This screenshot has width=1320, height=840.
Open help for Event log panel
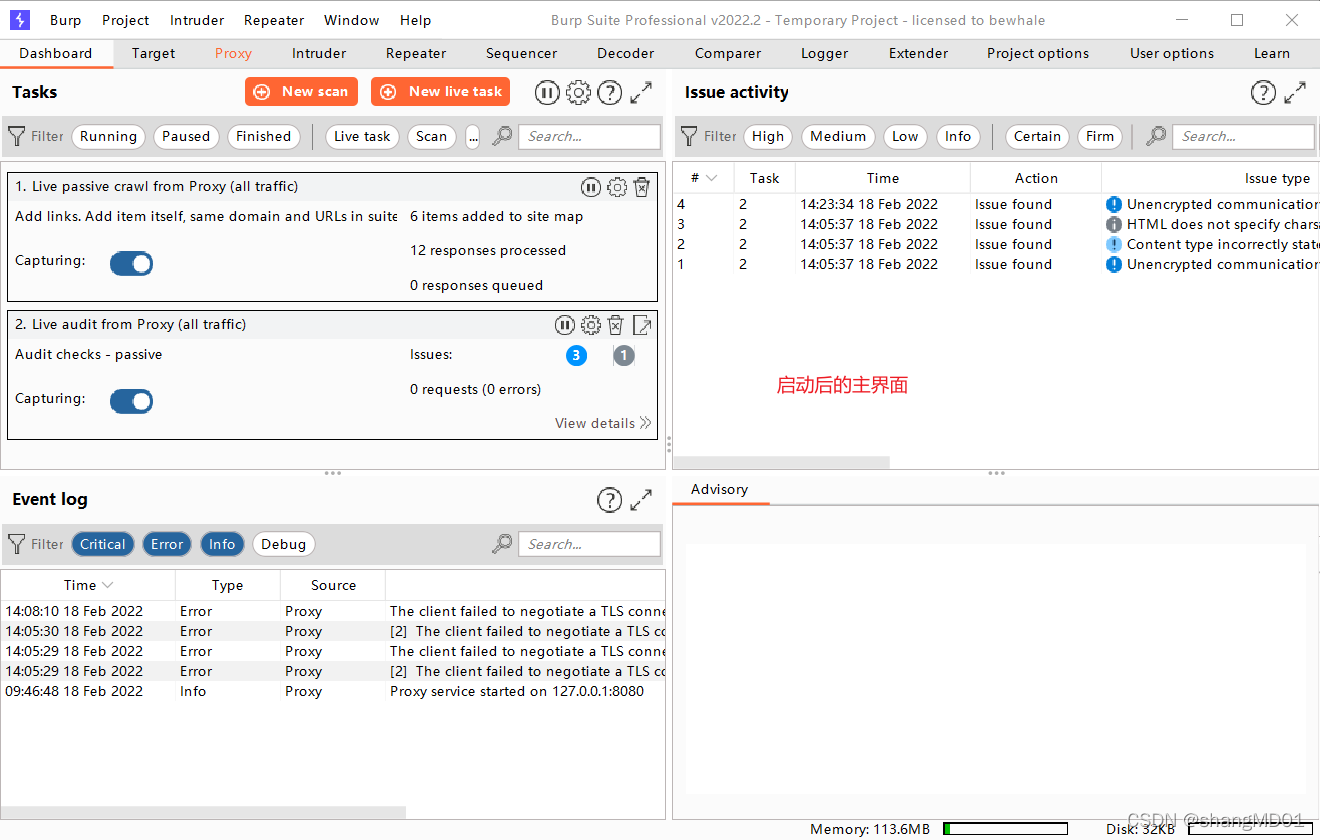[x=610, y=500]
